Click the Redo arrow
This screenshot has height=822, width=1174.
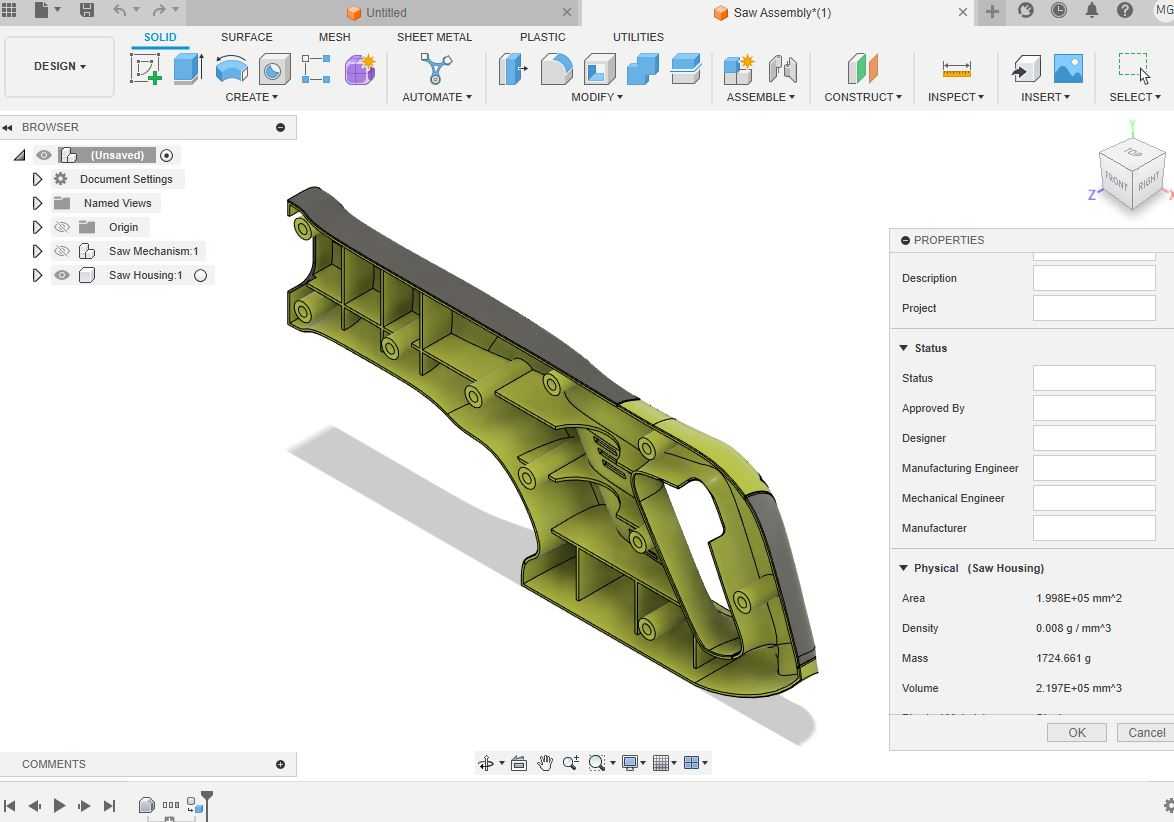pos(159,10)
